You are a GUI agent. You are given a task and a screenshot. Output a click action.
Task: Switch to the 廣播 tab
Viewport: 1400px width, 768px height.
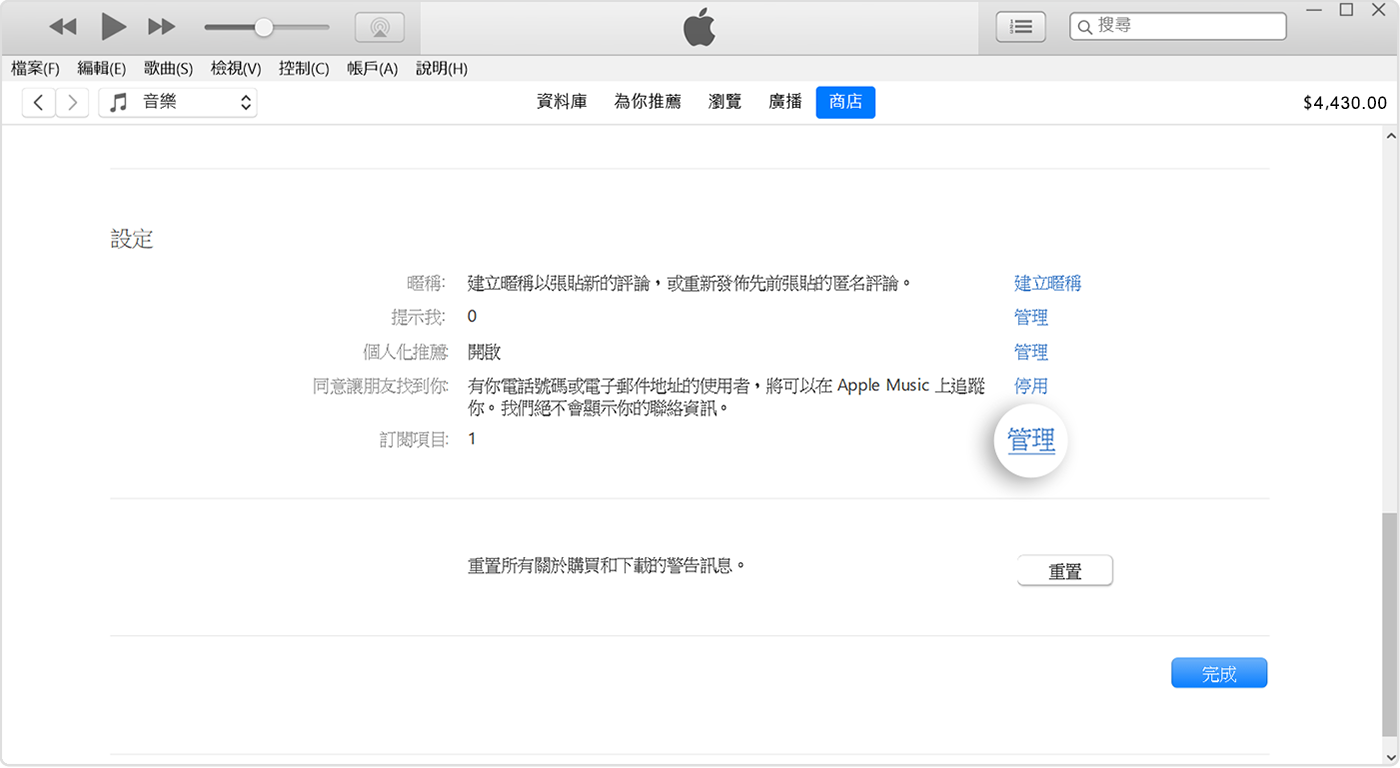coord(784,102)
